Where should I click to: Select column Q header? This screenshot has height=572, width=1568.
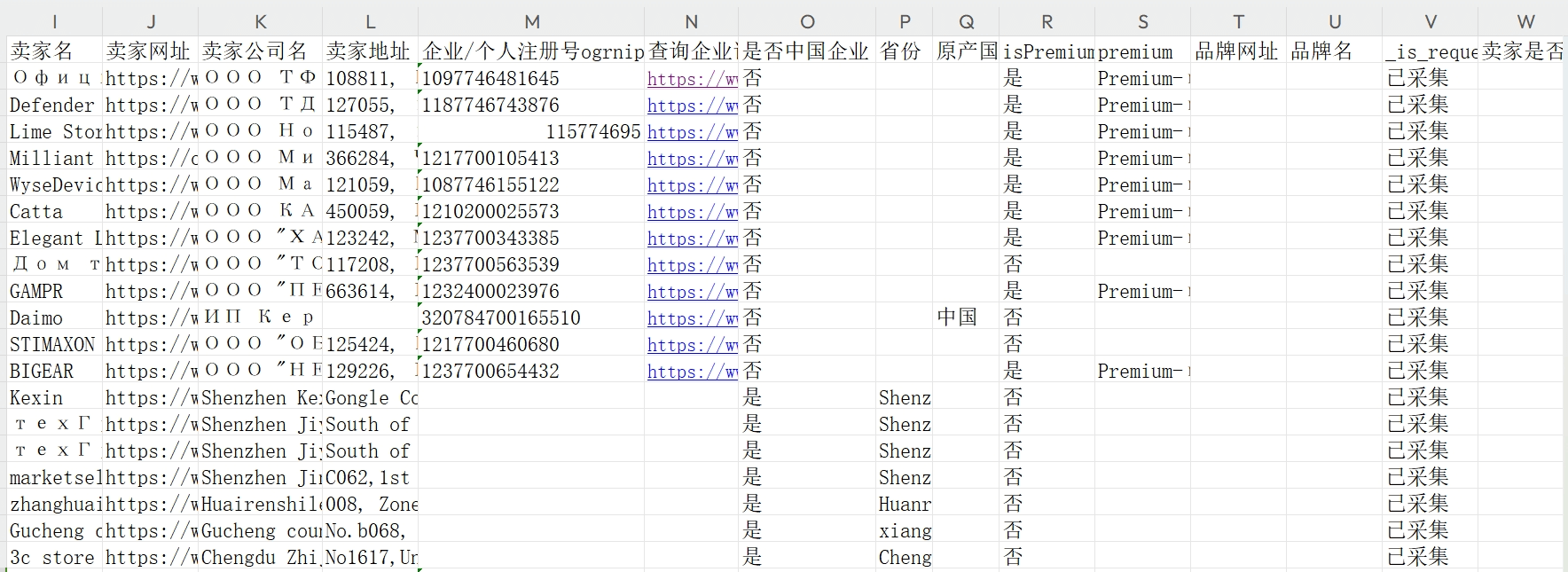[966, 22]
